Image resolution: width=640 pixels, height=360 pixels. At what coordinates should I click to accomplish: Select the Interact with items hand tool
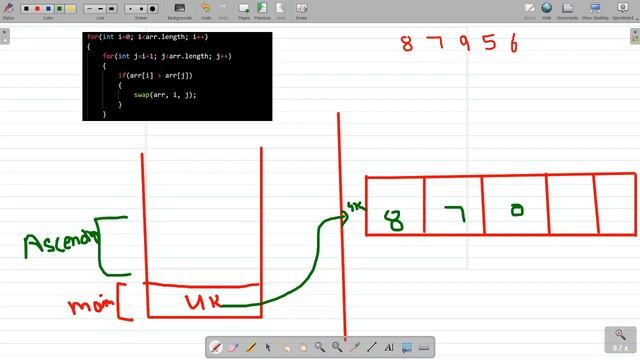[285, 347]
